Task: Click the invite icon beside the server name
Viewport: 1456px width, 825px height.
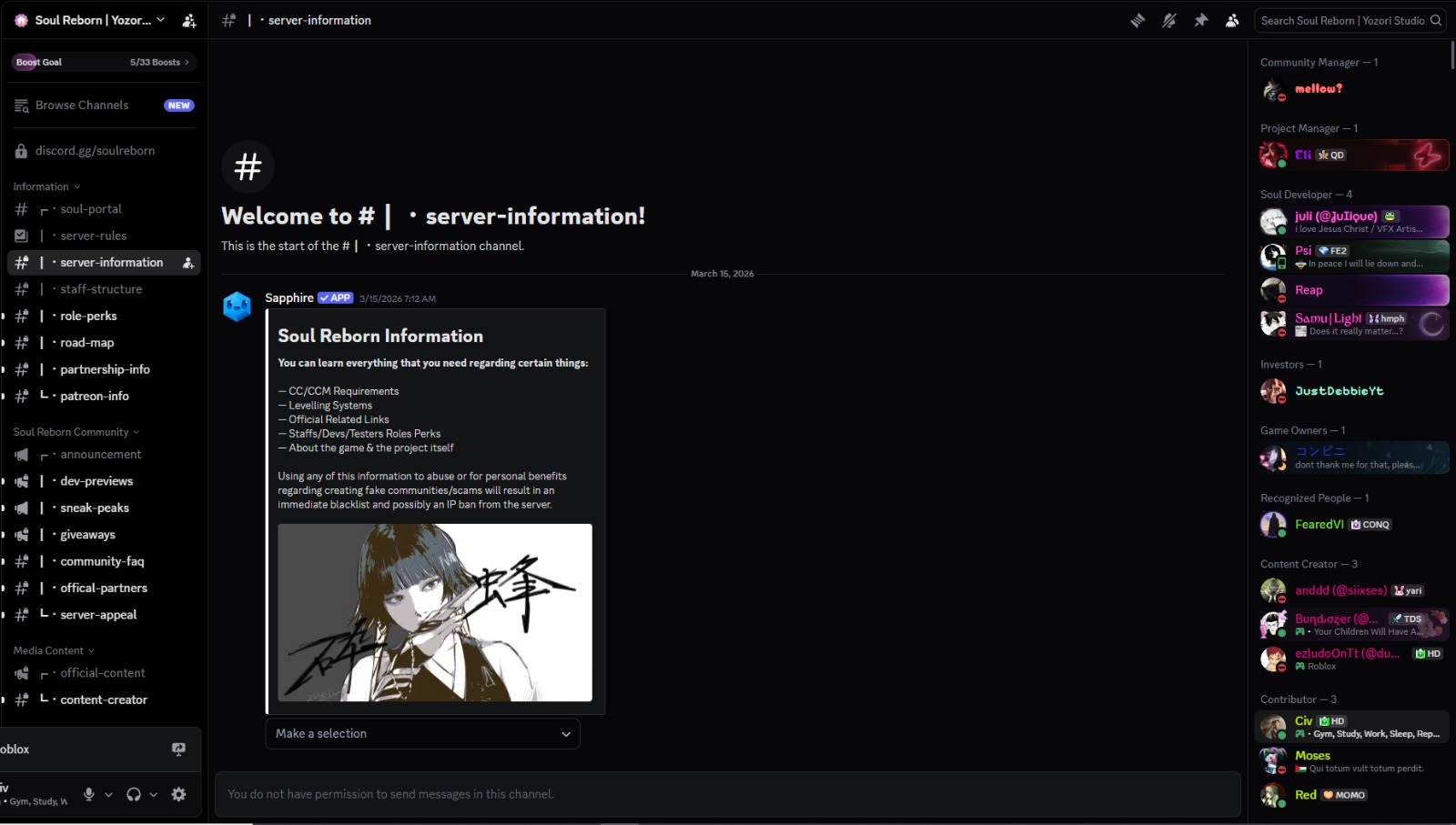Action: (x=189, y=20)
